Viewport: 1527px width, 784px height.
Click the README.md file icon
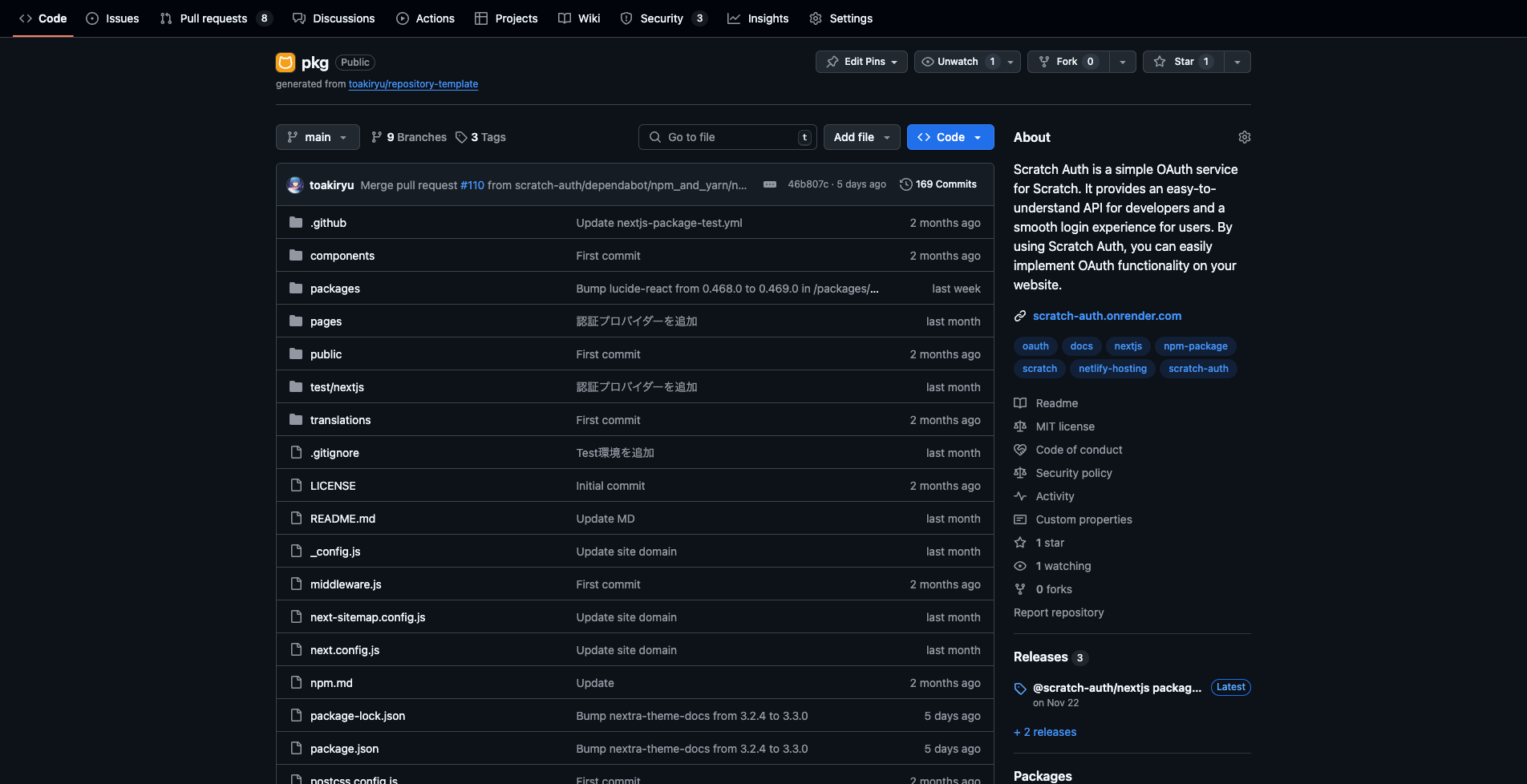pyautogui.click(x=296, y=518)
